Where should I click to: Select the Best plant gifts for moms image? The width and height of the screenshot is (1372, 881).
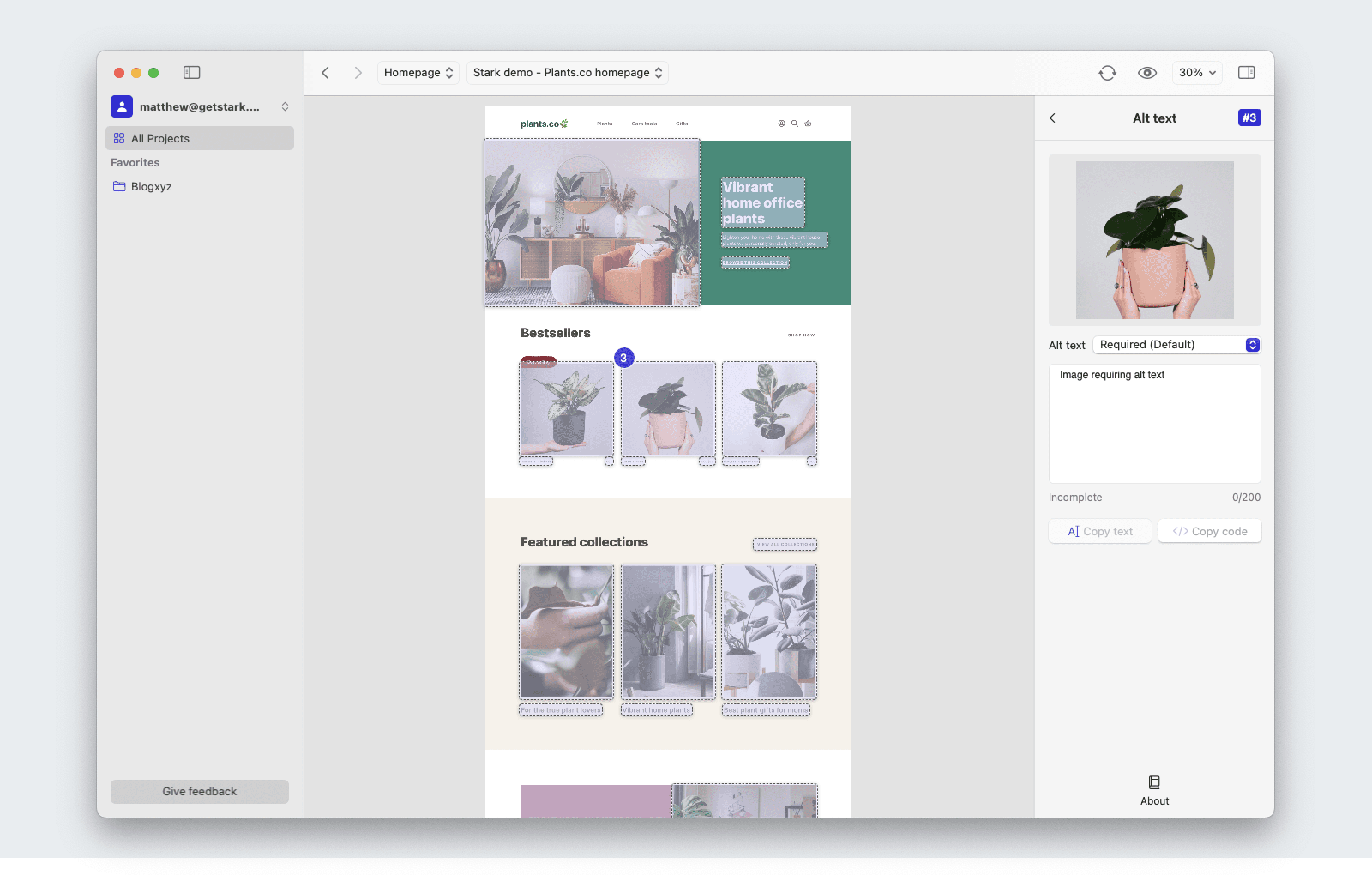pyautogui.click(x=770, y=632)
